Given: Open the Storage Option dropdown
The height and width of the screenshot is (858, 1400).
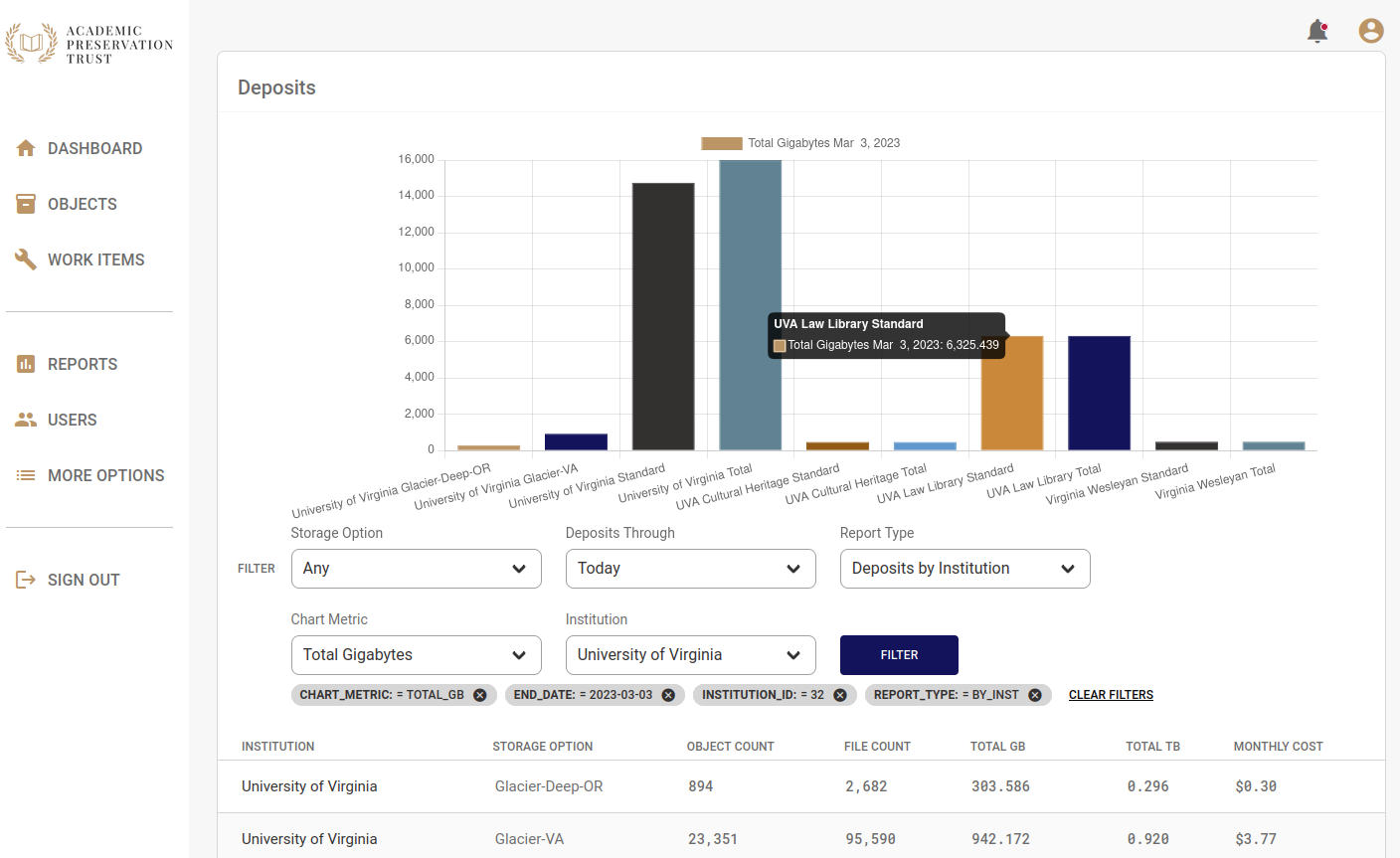Looking at the screenshot, I should pos(416,569).
